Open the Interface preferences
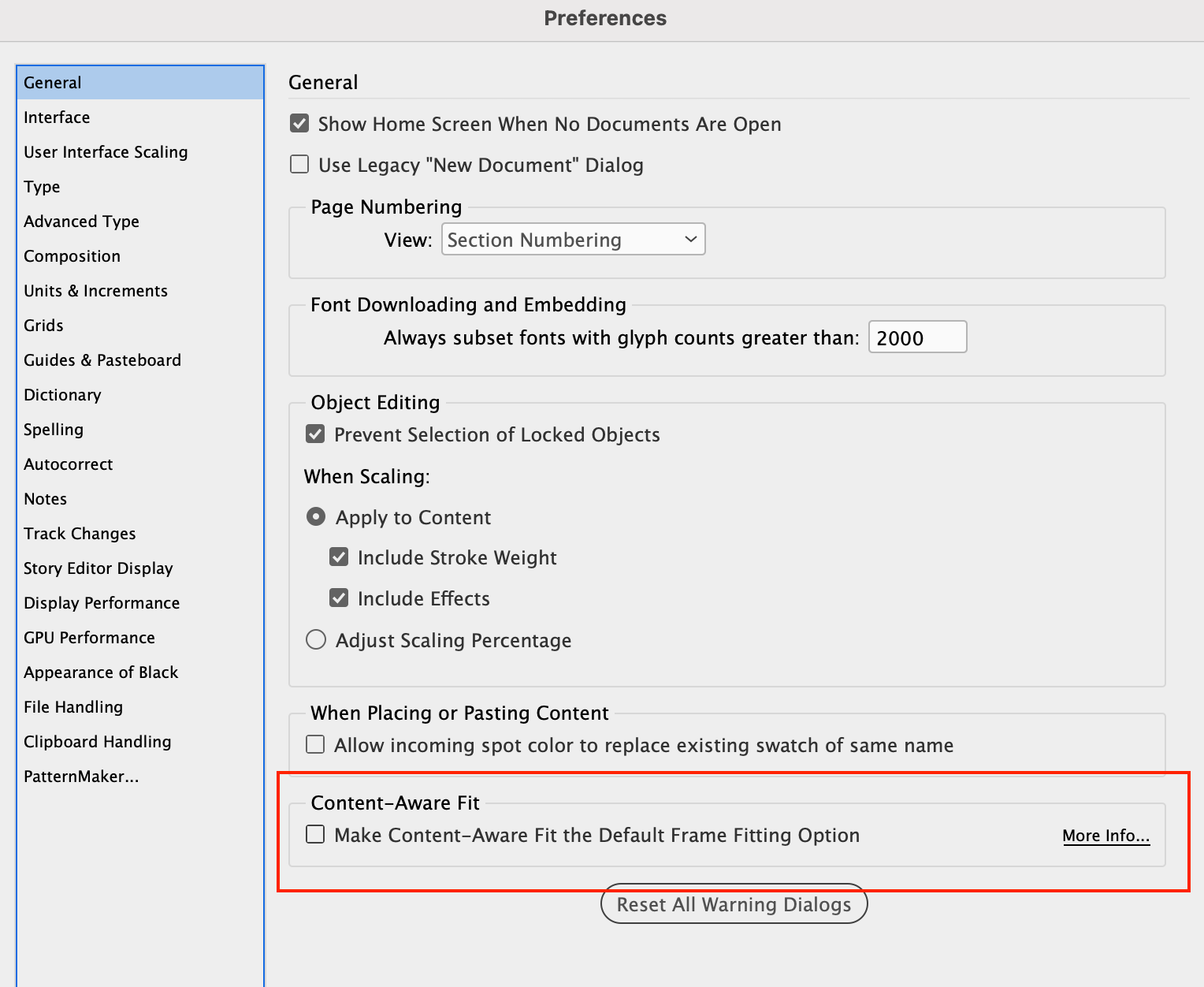 pos(140,117)
